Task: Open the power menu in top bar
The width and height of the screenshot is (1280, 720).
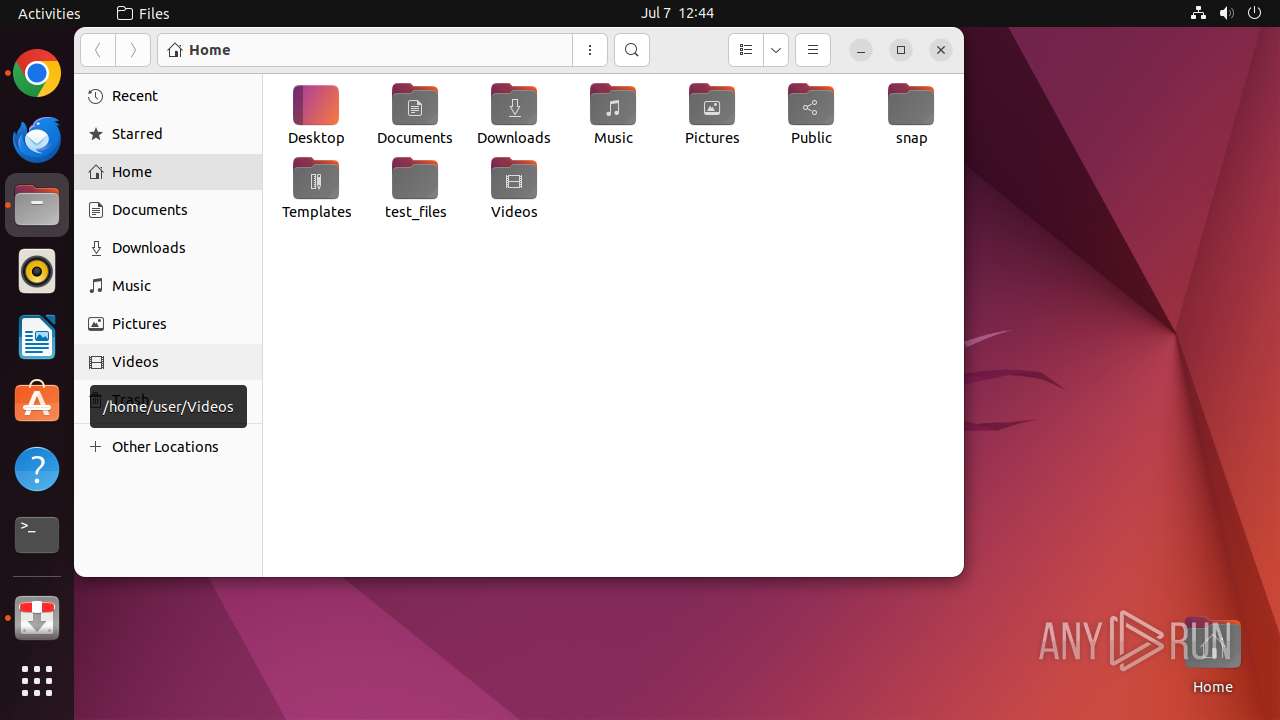Action: 1254,13
